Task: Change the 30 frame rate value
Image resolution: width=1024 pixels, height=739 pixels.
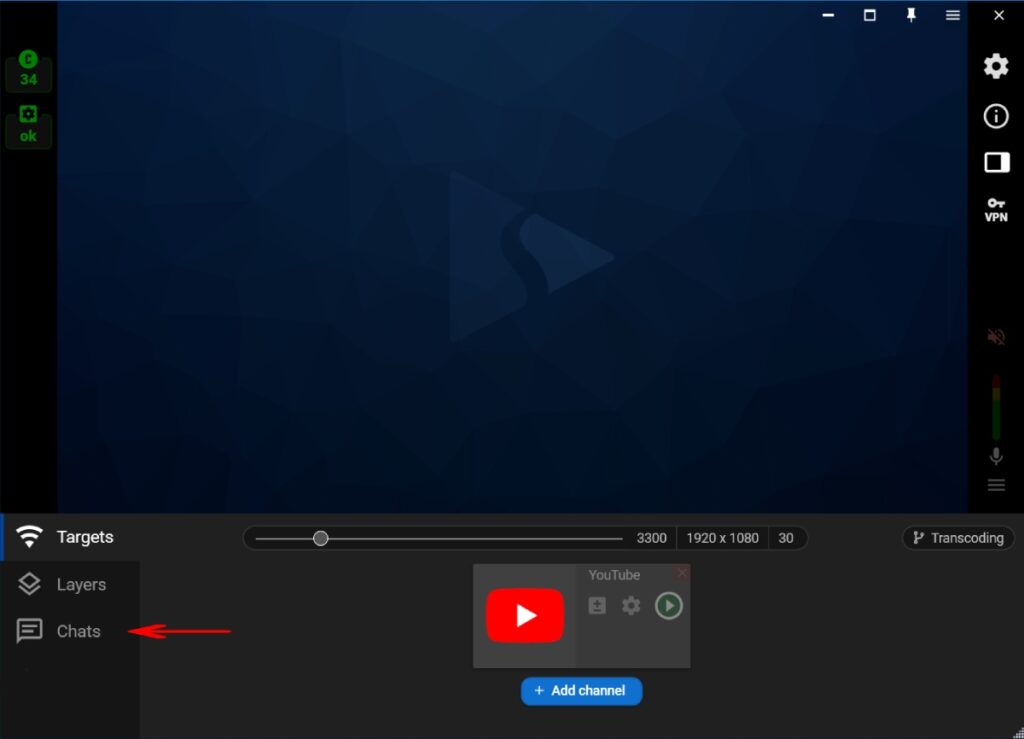Action: pos(786,538)
